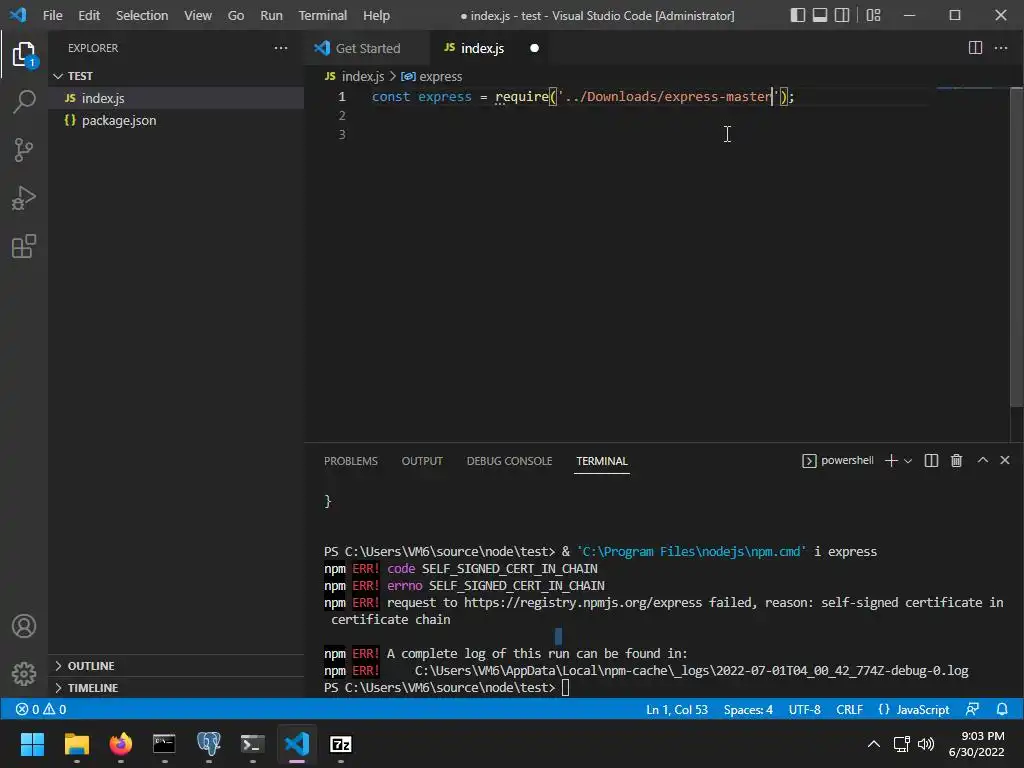Open the Terminal menu
The image size is (1024, 768).
click(323, 15)
